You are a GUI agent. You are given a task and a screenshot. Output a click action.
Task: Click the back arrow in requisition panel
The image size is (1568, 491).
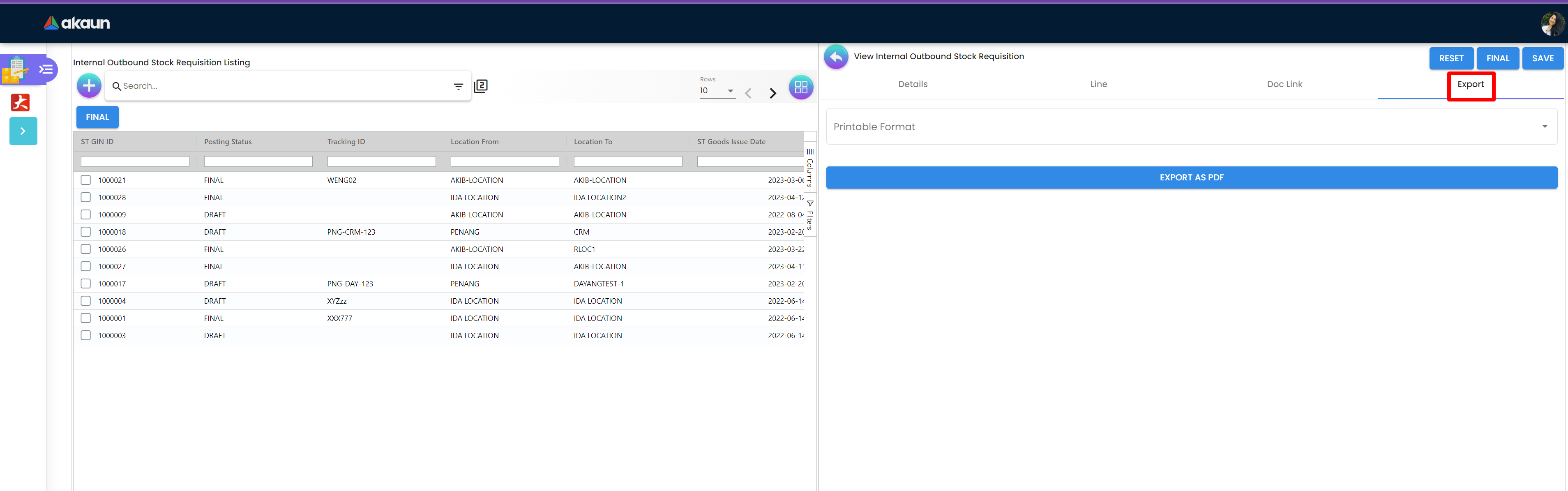[x=836, y=57]
